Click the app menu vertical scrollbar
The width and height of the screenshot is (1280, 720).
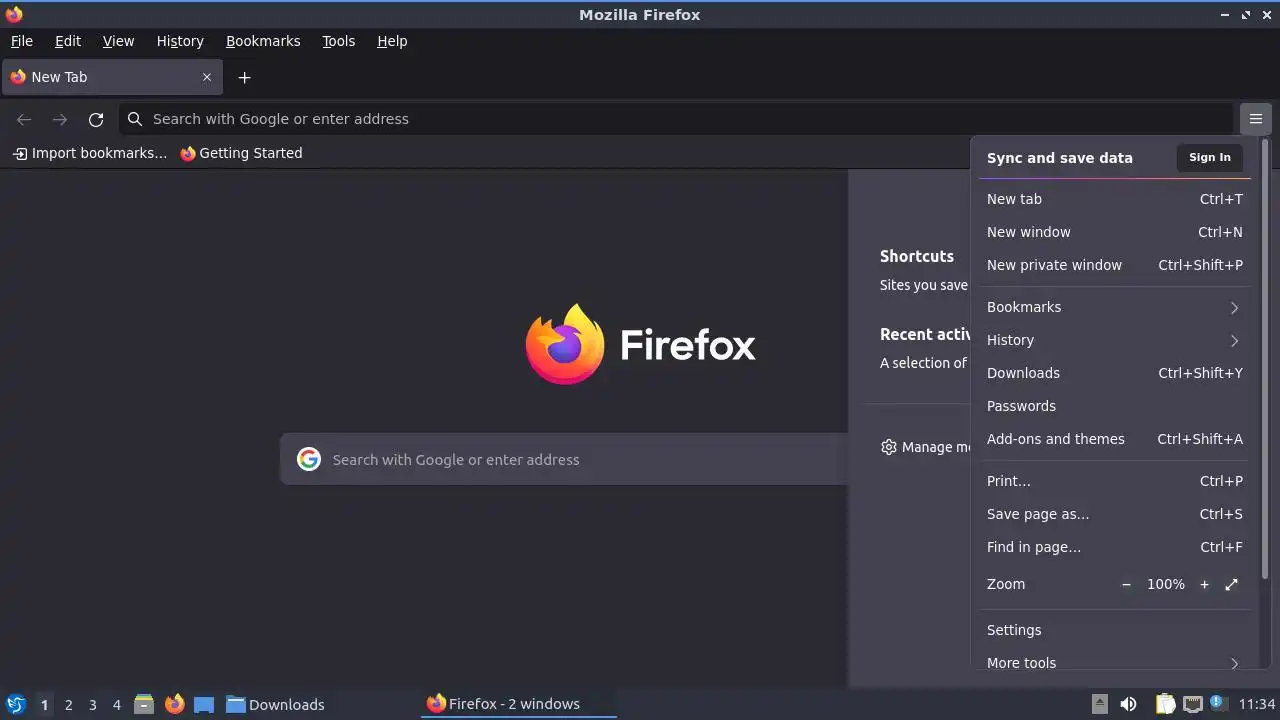[1265, 360]
